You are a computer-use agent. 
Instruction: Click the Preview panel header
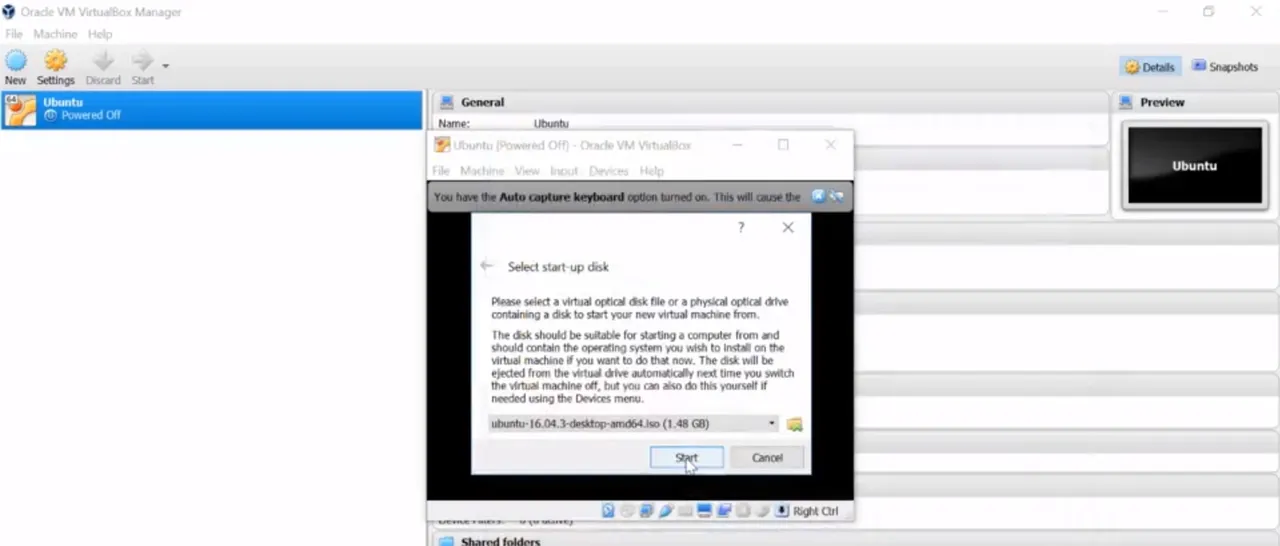(1193, 102)
